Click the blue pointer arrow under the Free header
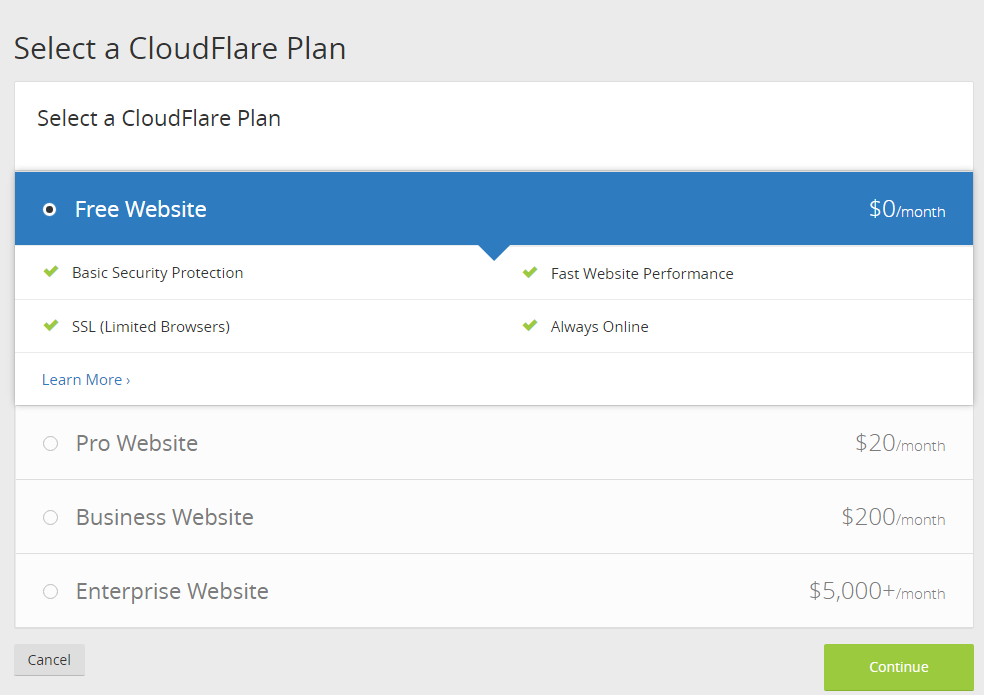The height and width of the screenshot is (695, 984). 494,252
